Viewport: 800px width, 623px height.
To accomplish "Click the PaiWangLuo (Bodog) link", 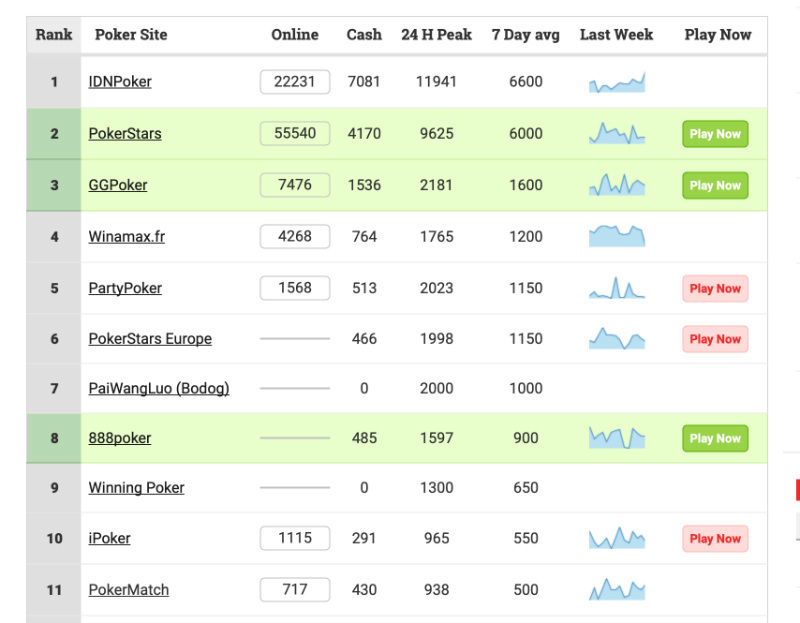I will tap(158, 387).
